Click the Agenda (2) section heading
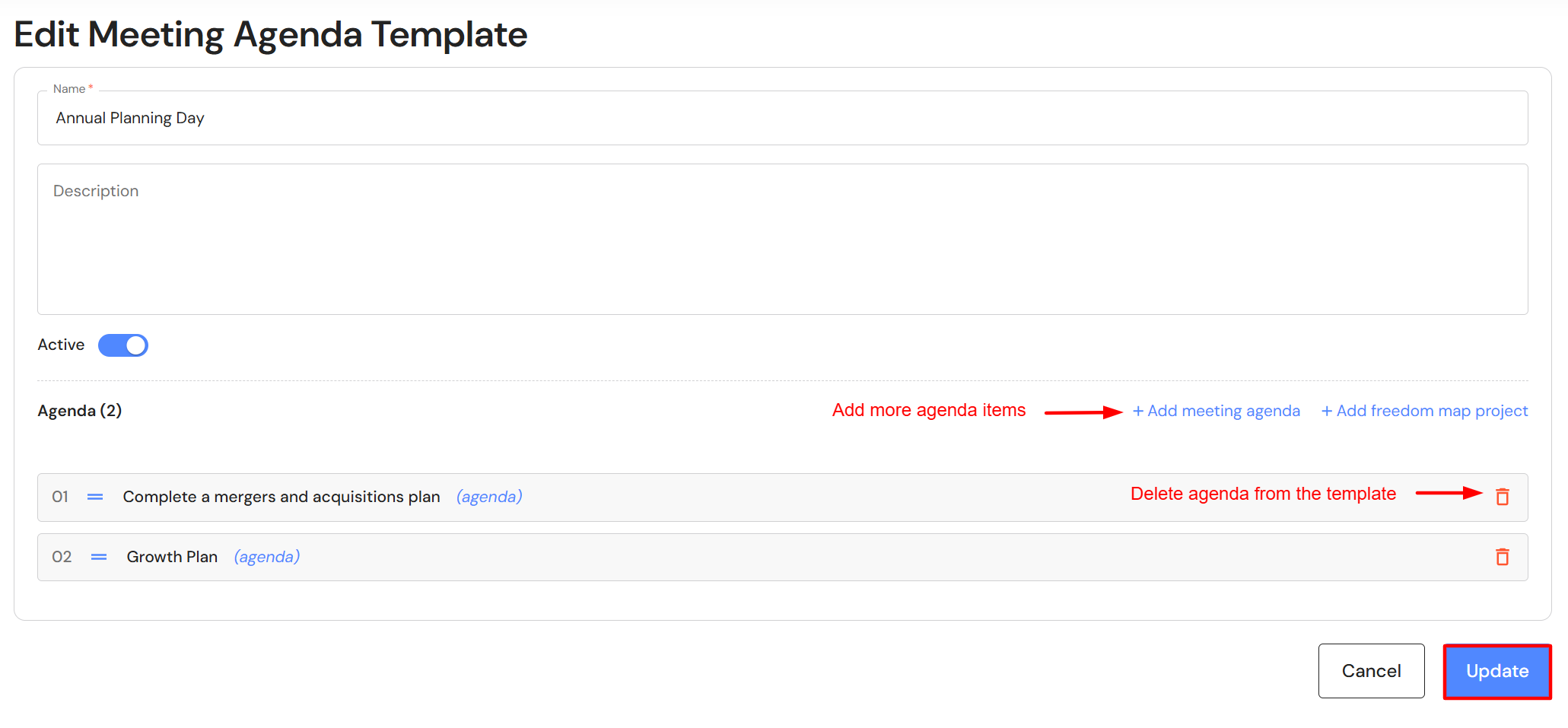The width and height of the screenshot is (1568, 728). click(x=80, y=411)
